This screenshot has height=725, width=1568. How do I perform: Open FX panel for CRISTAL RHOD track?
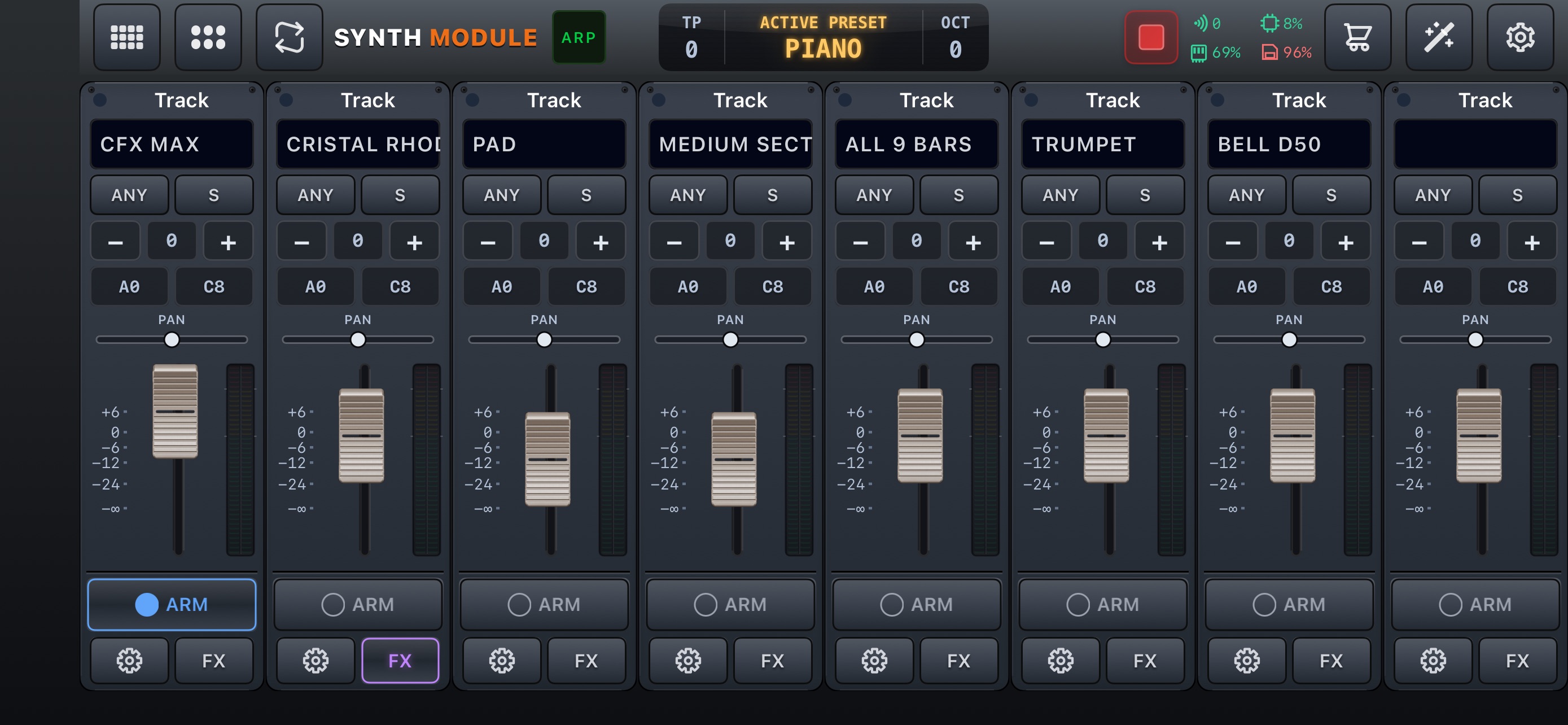[x=400, y=661]
